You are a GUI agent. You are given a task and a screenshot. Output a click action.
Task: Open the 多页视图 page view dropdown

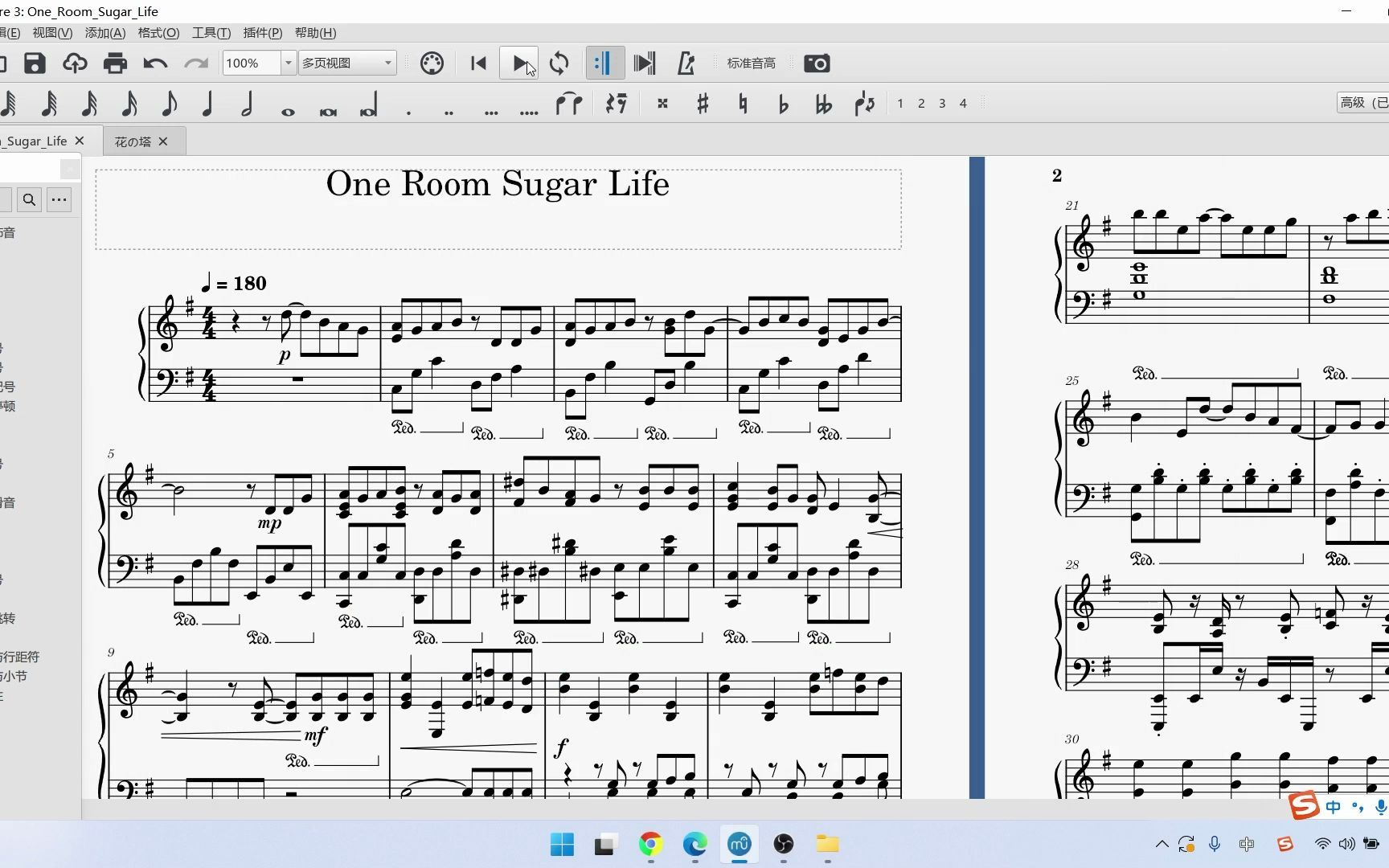[x=348, y=63]
